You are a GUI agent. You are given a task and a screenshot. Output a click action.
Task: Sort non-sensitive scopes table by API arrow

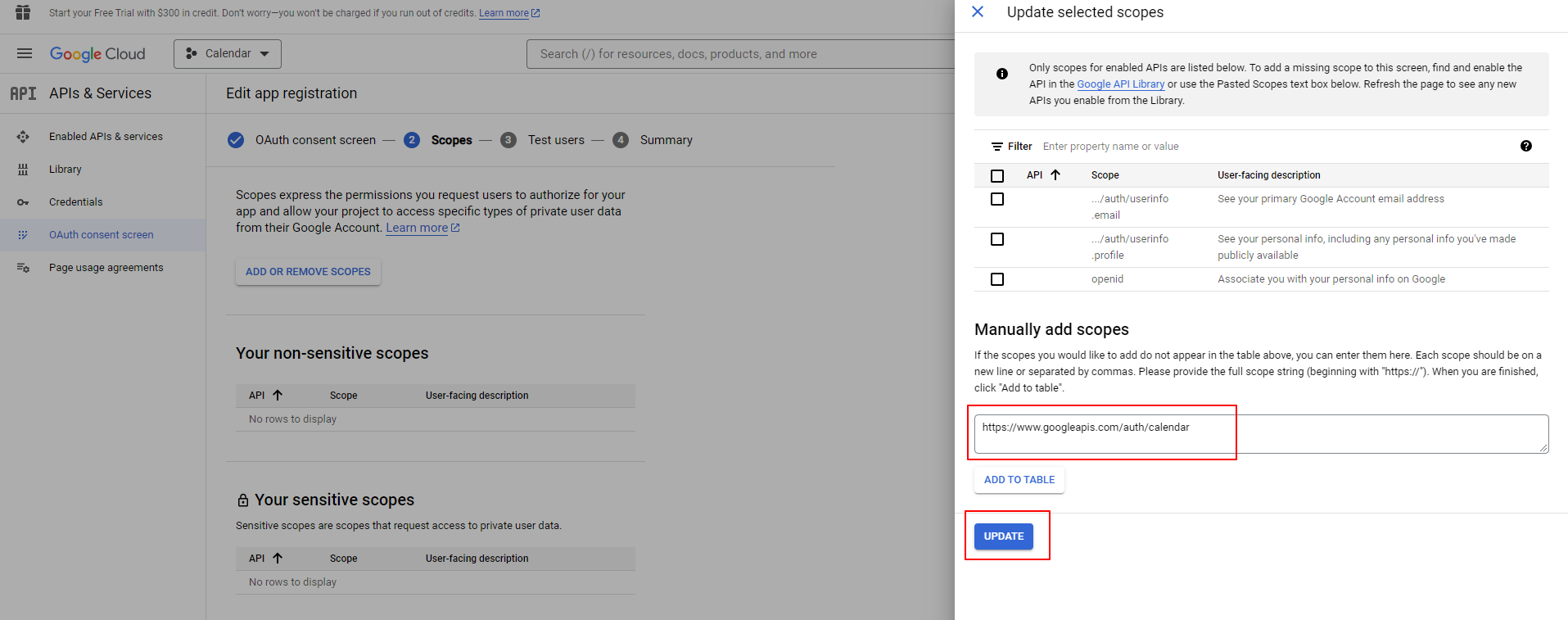(278, 395)
